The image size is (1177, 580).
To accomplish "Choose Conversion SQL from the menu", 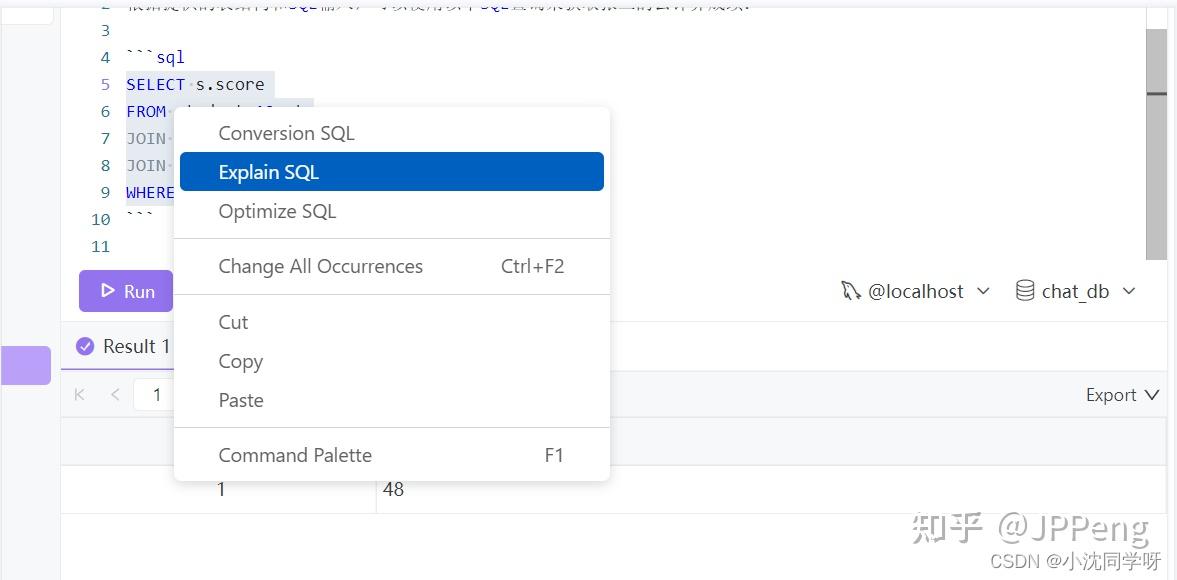I will point(286,132).
